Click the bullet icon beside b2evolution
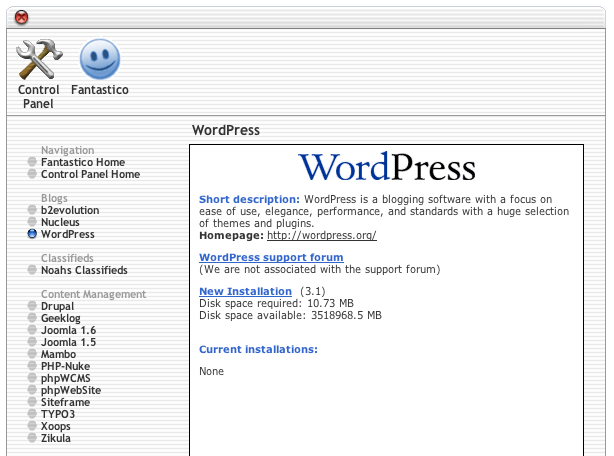The width and height of the screenshot is (614, 456). (x=32, y=211)
